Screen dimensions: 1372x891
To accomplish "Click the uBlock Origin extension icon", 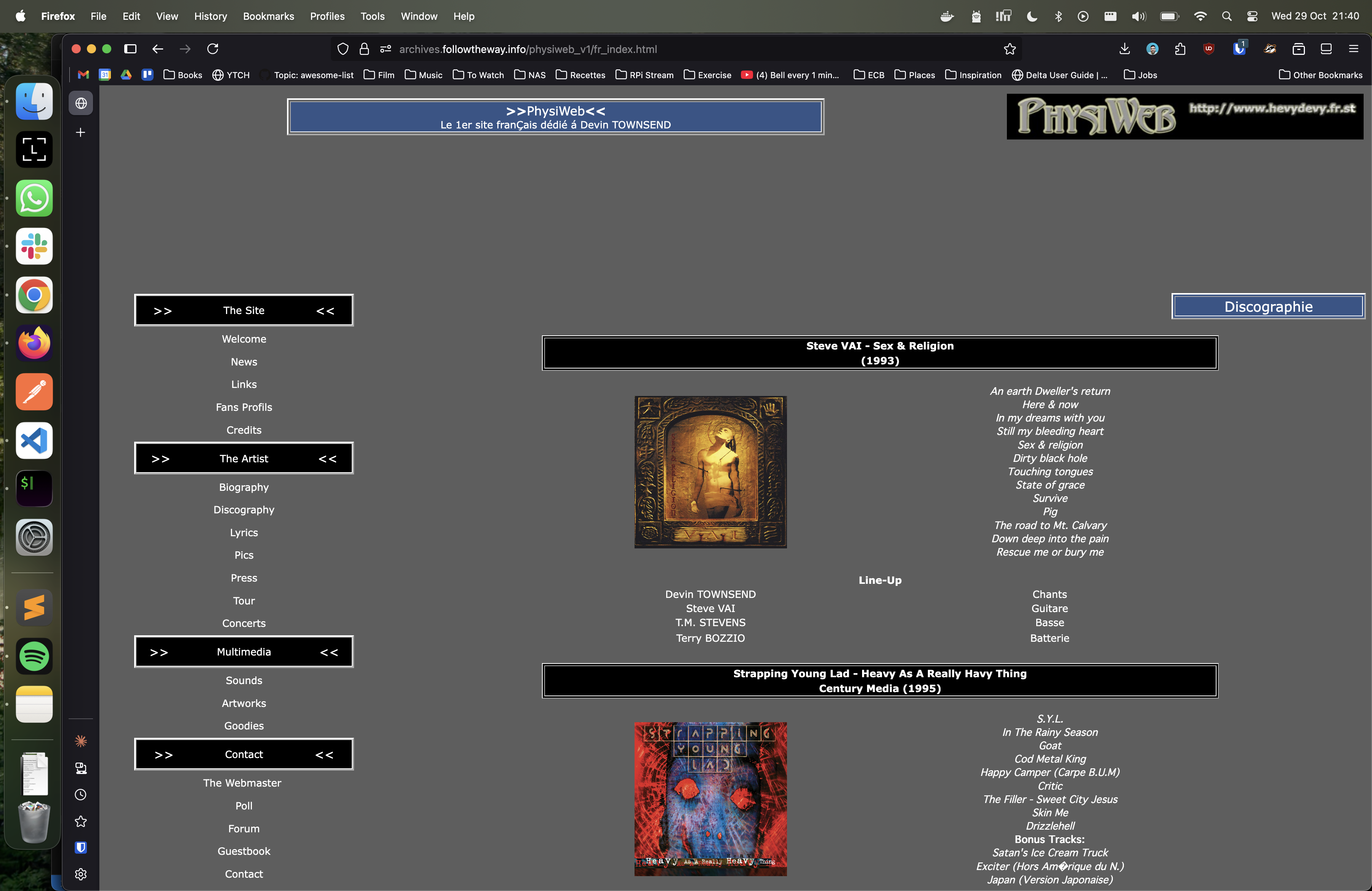I will coord(1209,49).
